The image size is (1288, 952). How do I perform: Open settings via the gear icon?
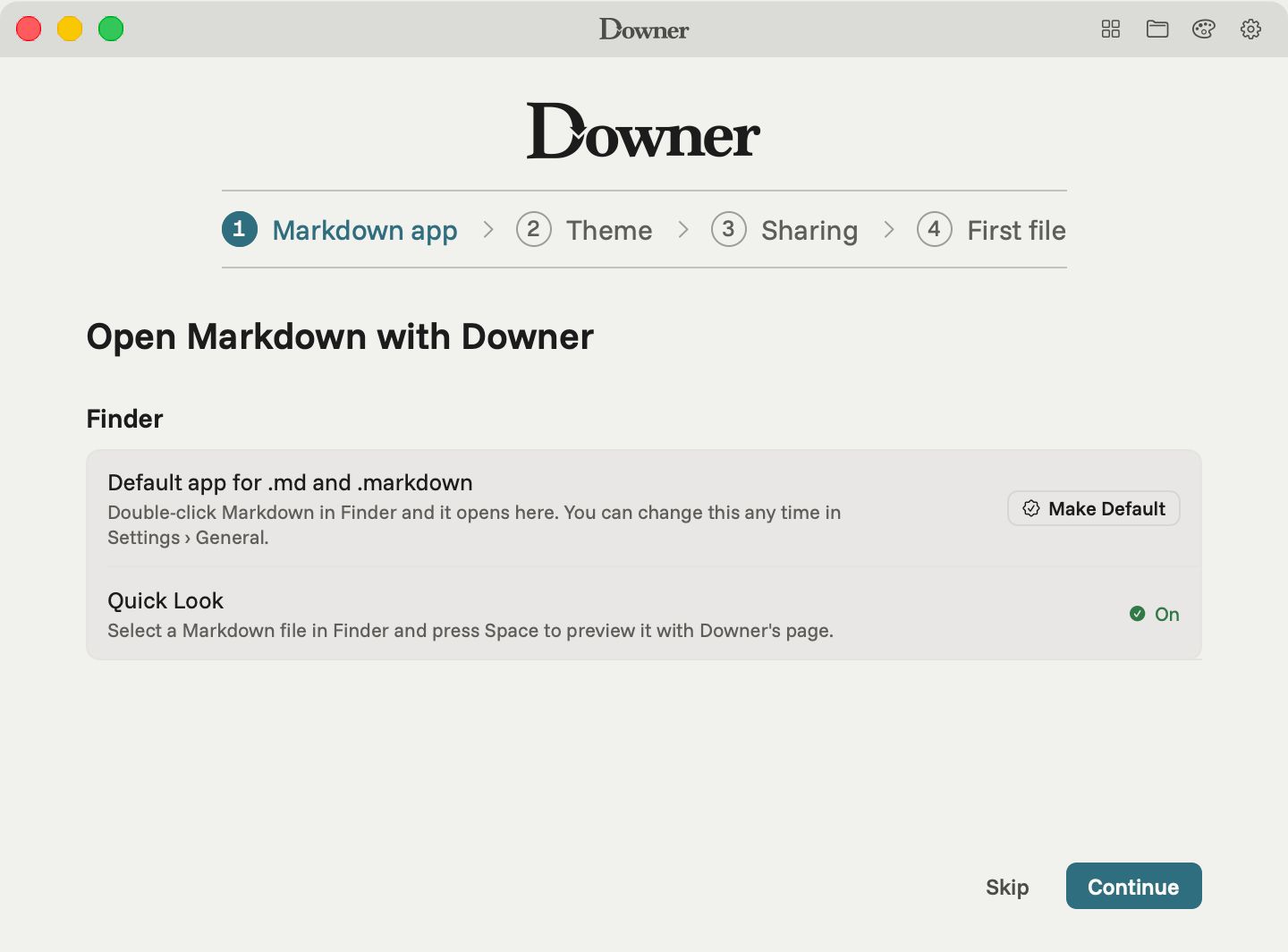[1250, 30]
